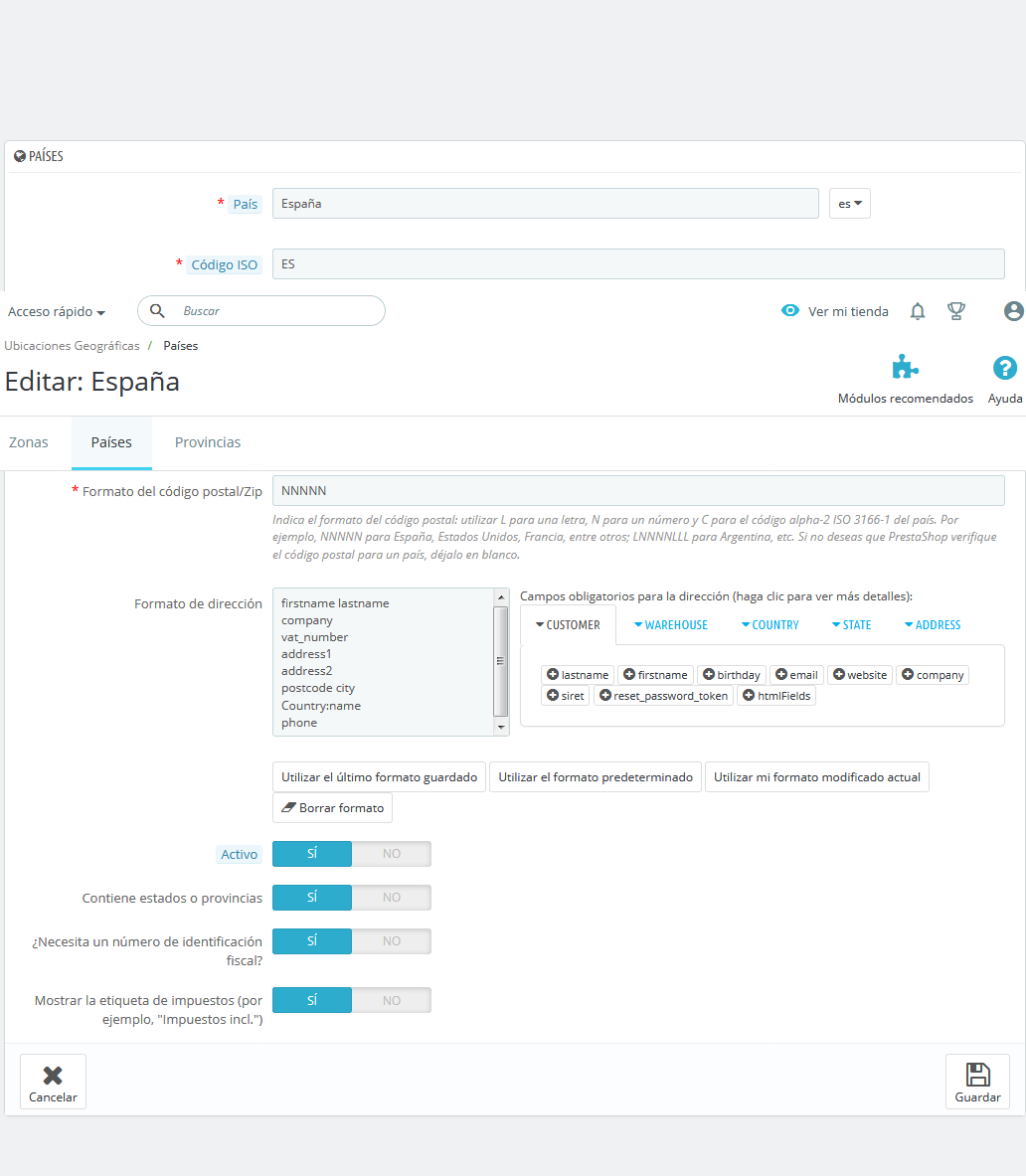
Task: Open the Acceso rápido dropdown
Action: (x=57, y=311)
